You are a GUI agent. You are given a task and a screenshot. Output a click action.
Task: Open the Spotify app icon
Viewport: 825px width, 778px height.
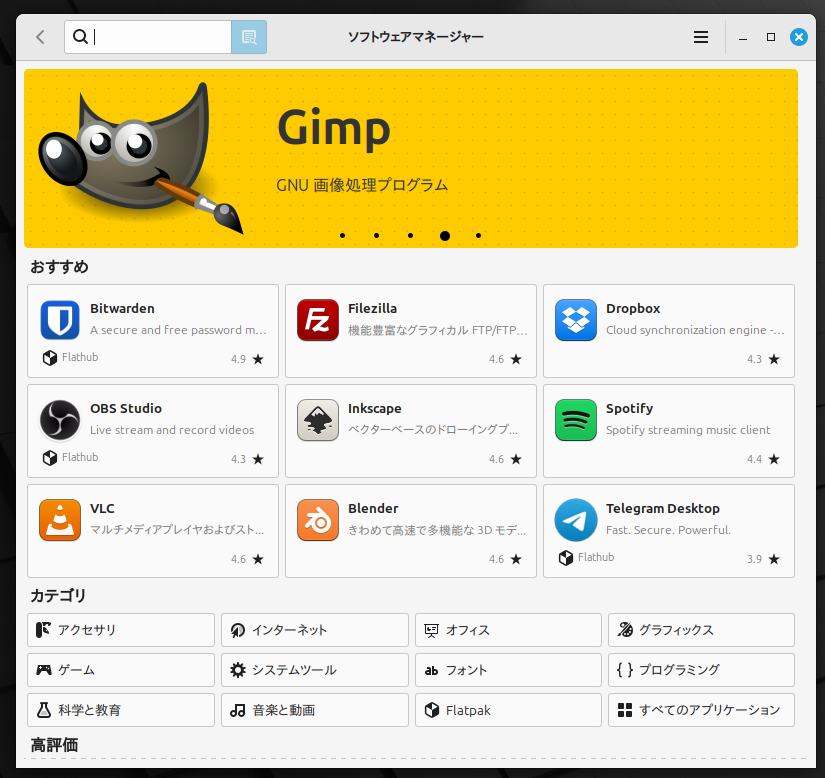click(576, 420)
